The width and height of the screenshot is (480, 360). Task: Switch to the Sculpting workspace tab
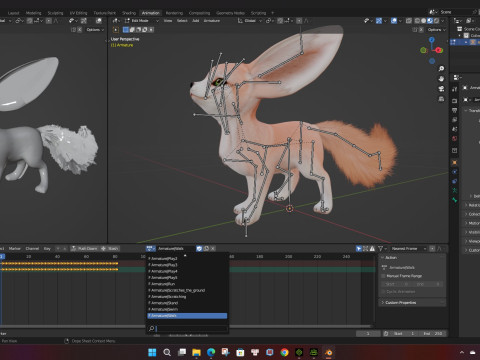pos(55,13)
